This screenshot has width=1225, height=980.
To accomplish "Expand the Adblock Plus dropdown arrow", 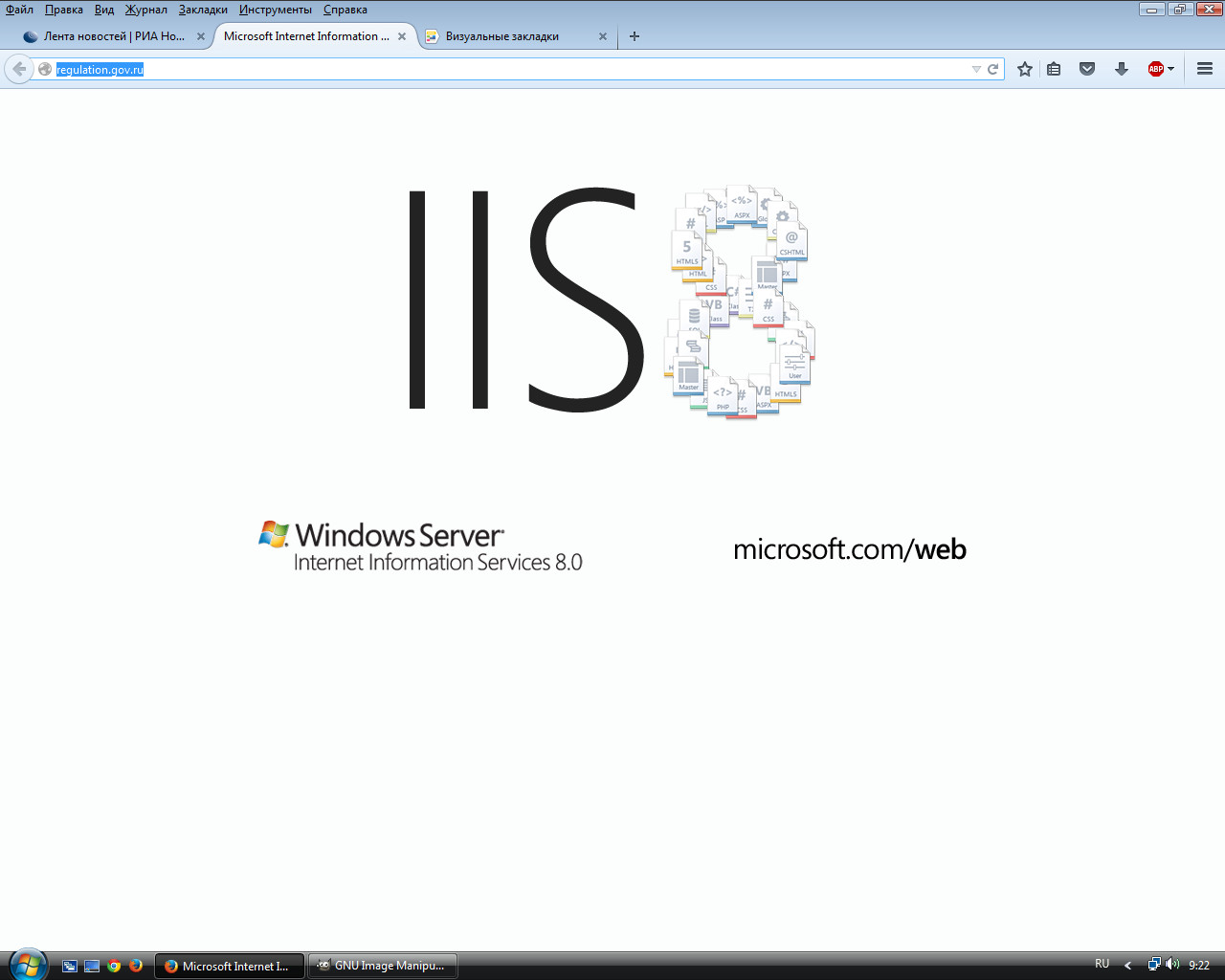I will click(x=1170, y=69).
